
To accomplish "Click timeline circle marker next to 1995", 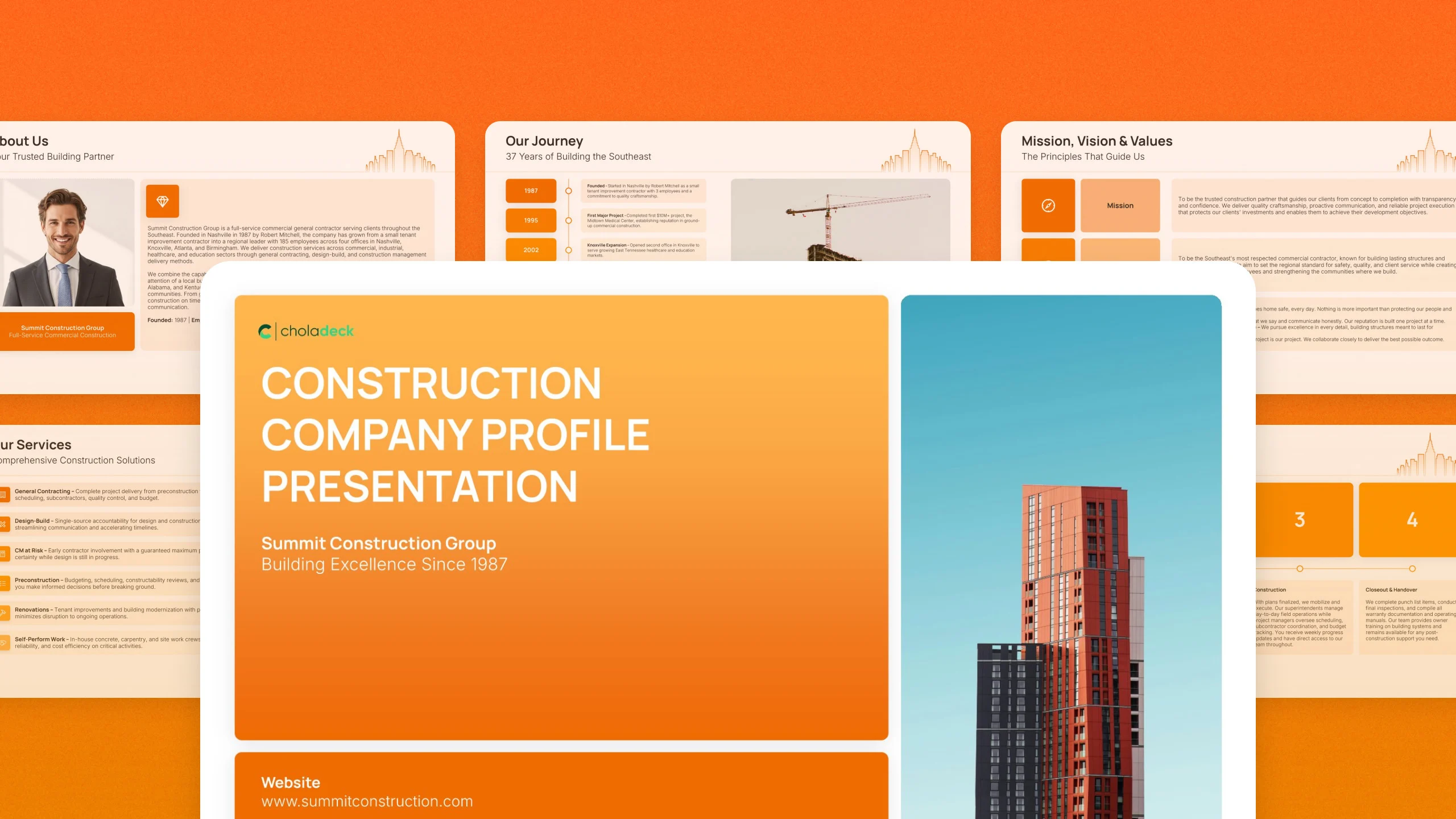I will [x=568, y=221].
